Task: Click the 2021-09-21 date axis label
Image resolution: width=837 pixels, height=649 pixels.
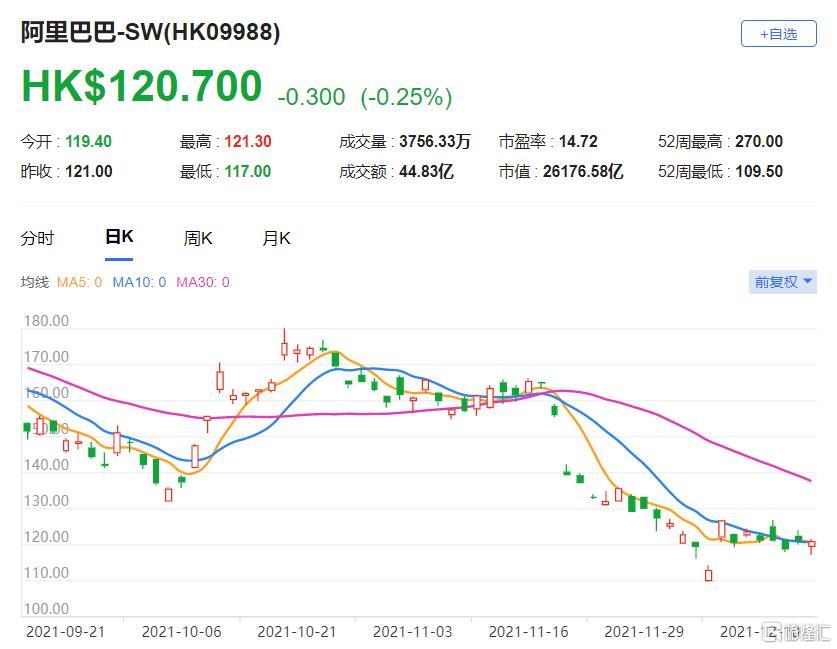Action: [66, 632]
